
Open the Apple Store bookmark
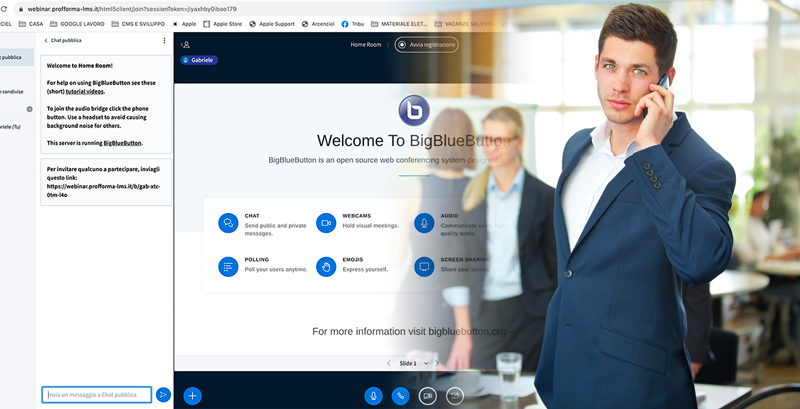[222, 24]
